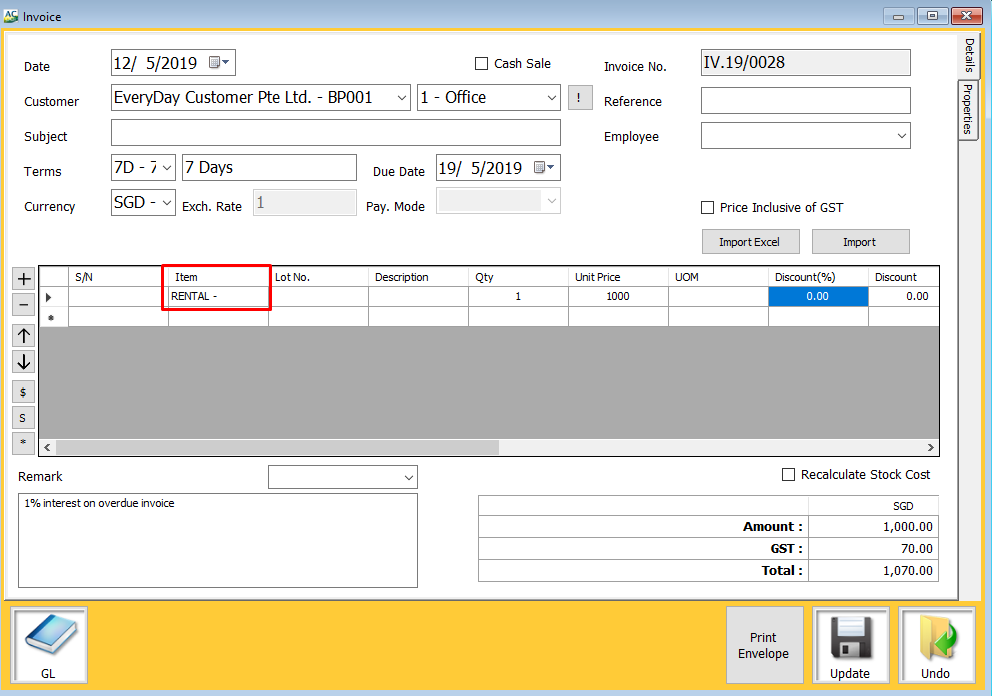Click the Exch. Rate field
Screen dimensions: 992x696
click(305, 202)
